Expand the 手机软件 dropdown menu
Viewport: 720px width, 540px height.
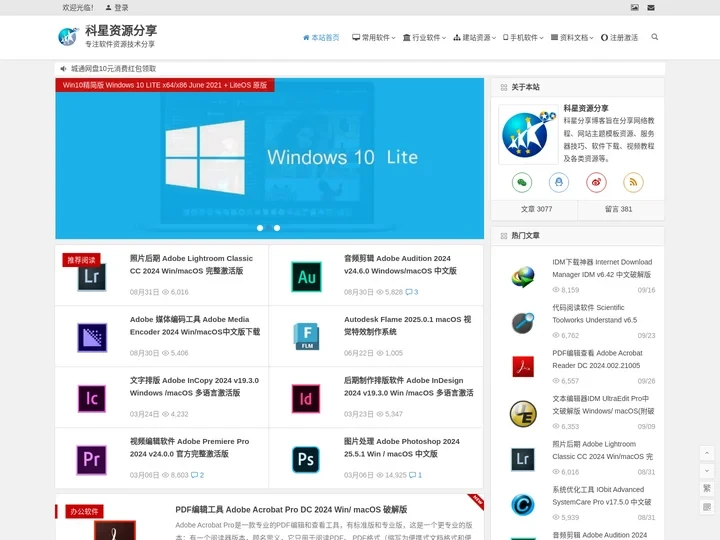coord(523,37)
